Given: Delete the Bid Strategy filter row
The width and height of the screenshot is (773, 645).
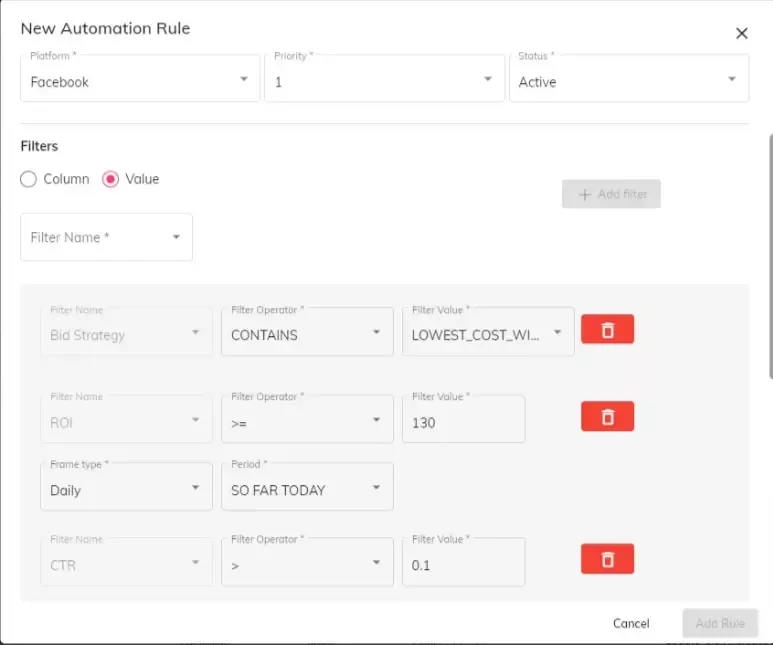Looking at the screenshot, I should tap(607, 329).
